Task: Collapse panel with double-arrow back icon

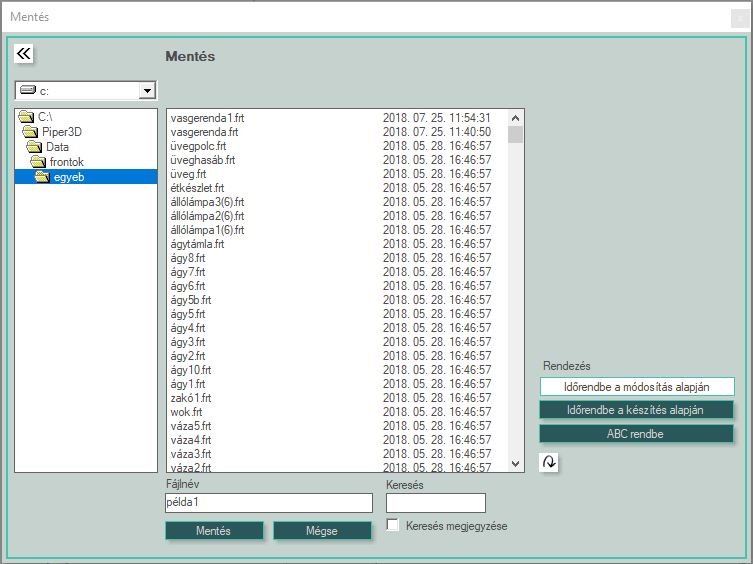Action: pos(25,54)
